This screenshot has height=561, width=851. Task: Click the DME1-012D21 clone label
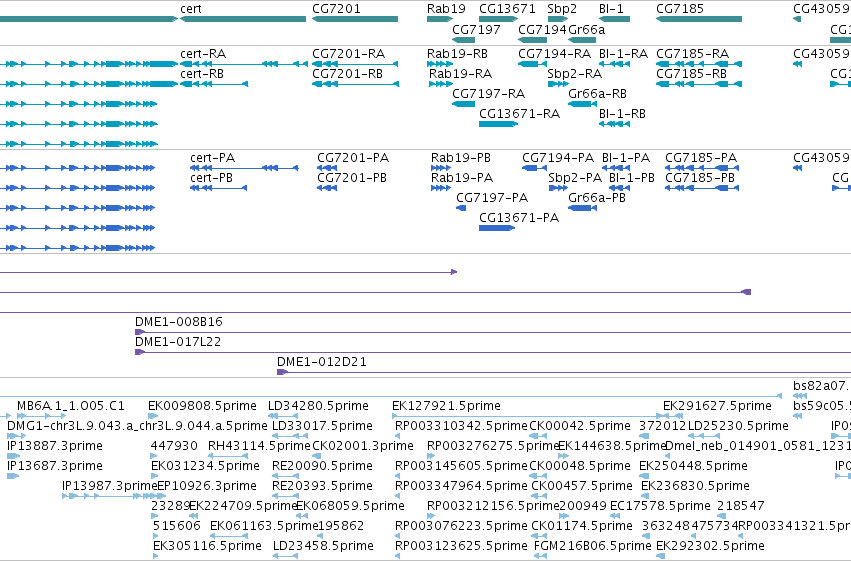pos(321,362)
